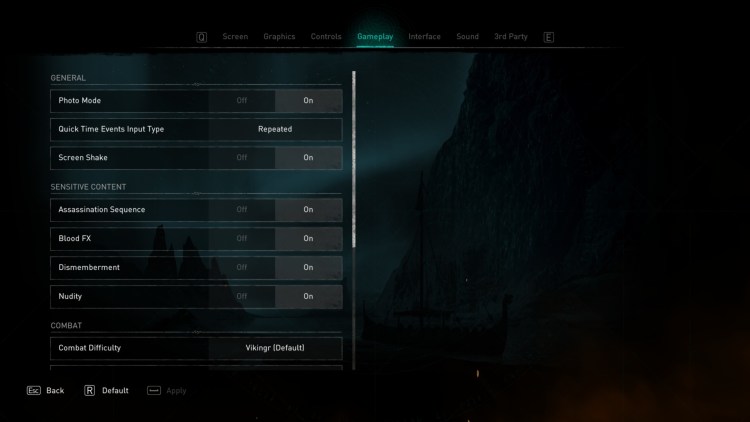Turn Photo Mode off
This screenshot has height=422, width=750.
click(242, 100)
